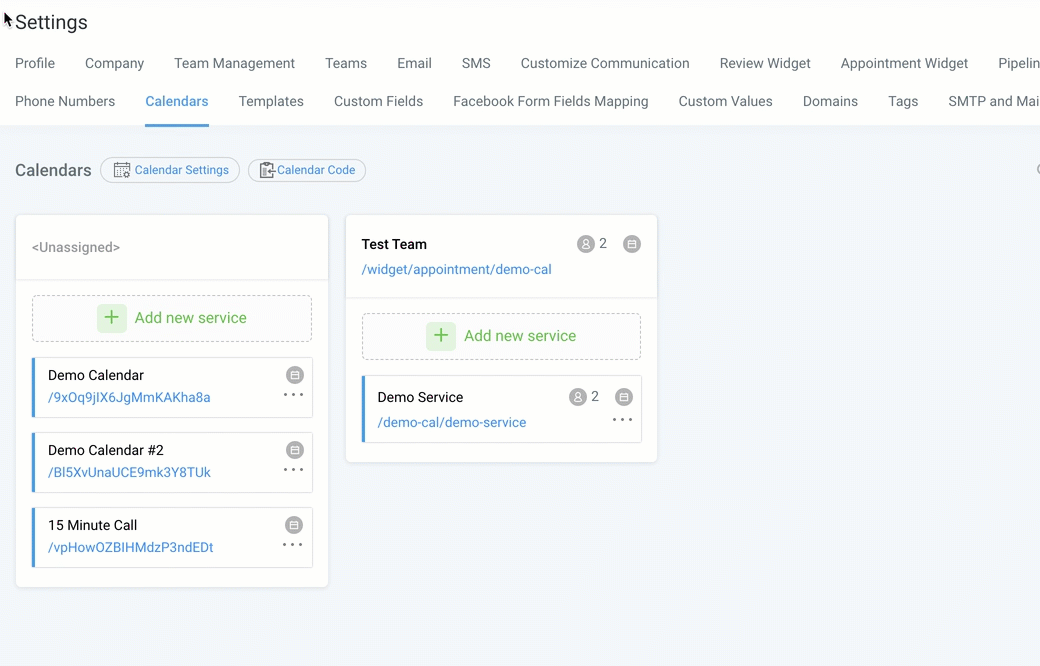Switch to the Templates tab
This screenshot has width=1040, height=666.
point(271,101)
